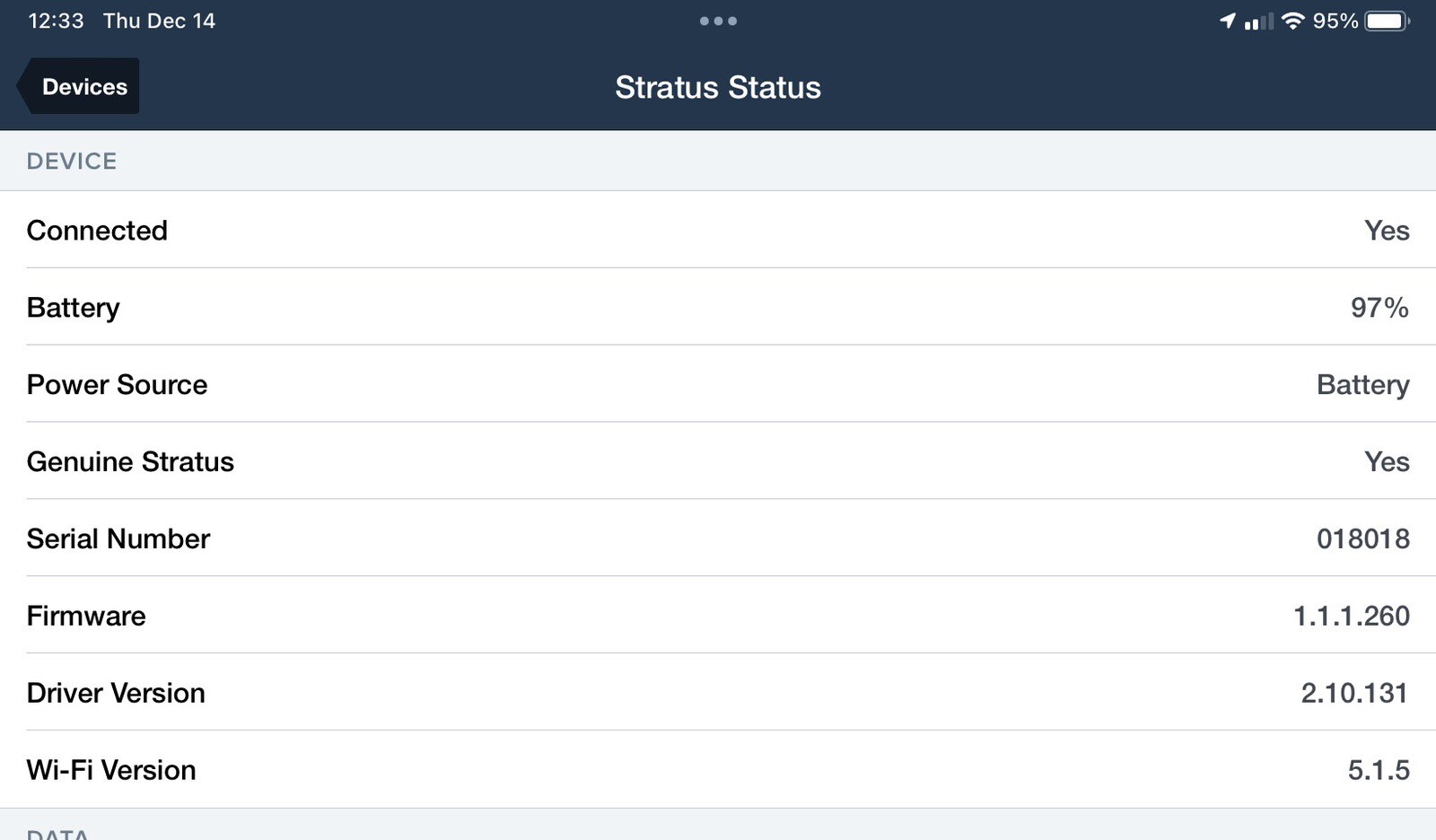Select the Battery 97% row
The image size is (1436, 840).
(718, 307)
